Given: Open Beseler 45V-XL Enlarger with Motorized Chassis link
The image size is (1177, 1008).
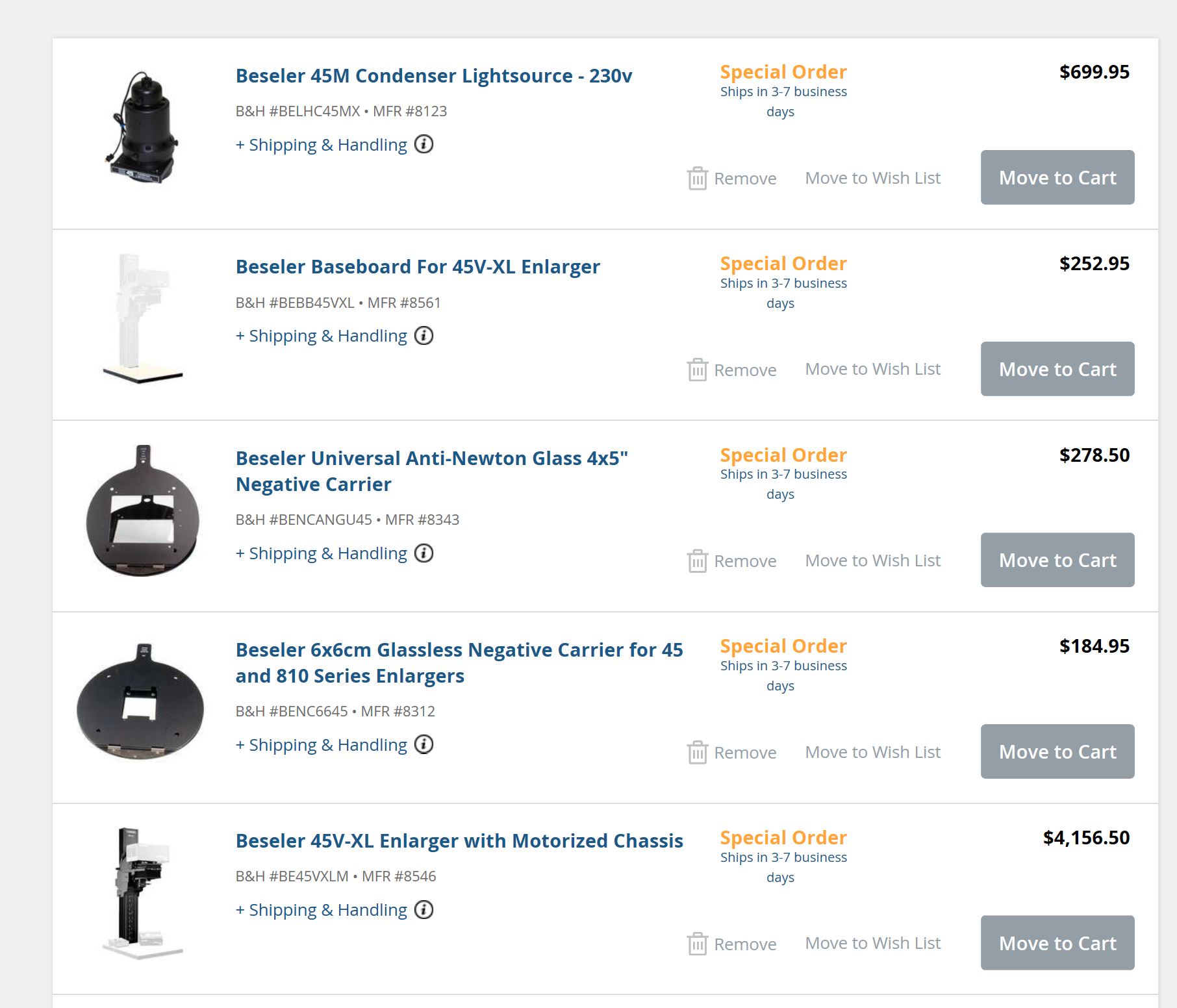Looking at the screenshot, I should click(459, 841).
